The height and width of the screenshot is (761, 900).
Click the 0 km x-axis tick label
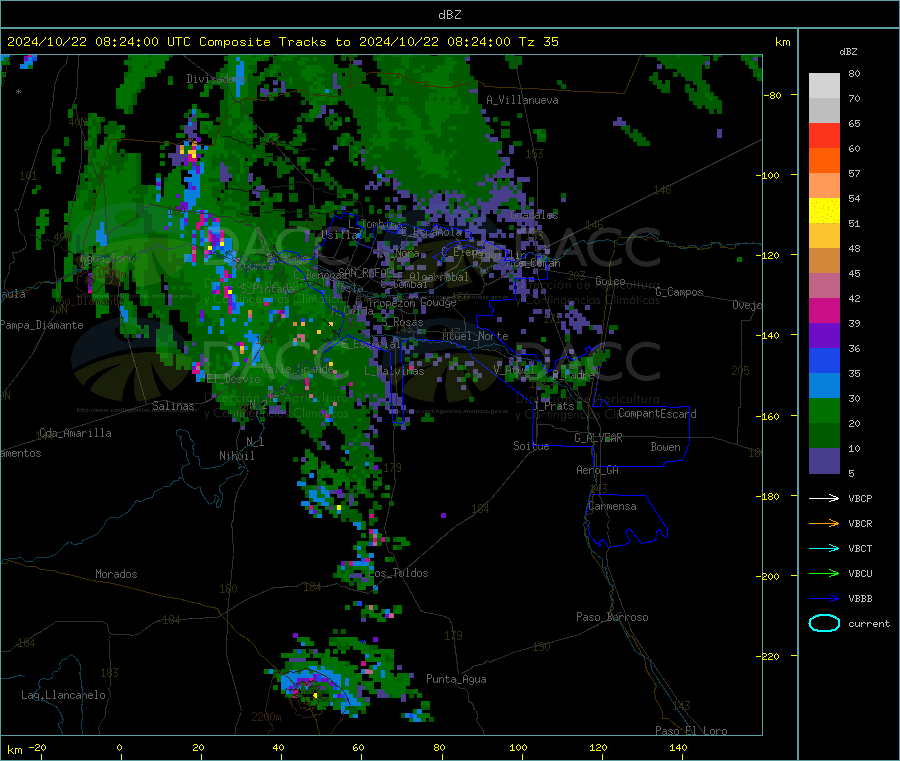pyautogui.click(x=119, y=748)
